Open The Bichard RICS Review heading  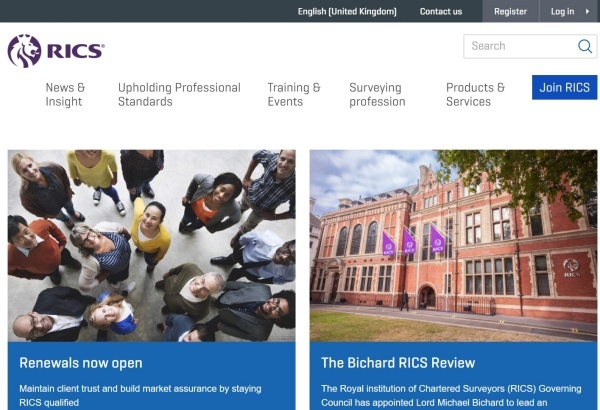point(398,363)
